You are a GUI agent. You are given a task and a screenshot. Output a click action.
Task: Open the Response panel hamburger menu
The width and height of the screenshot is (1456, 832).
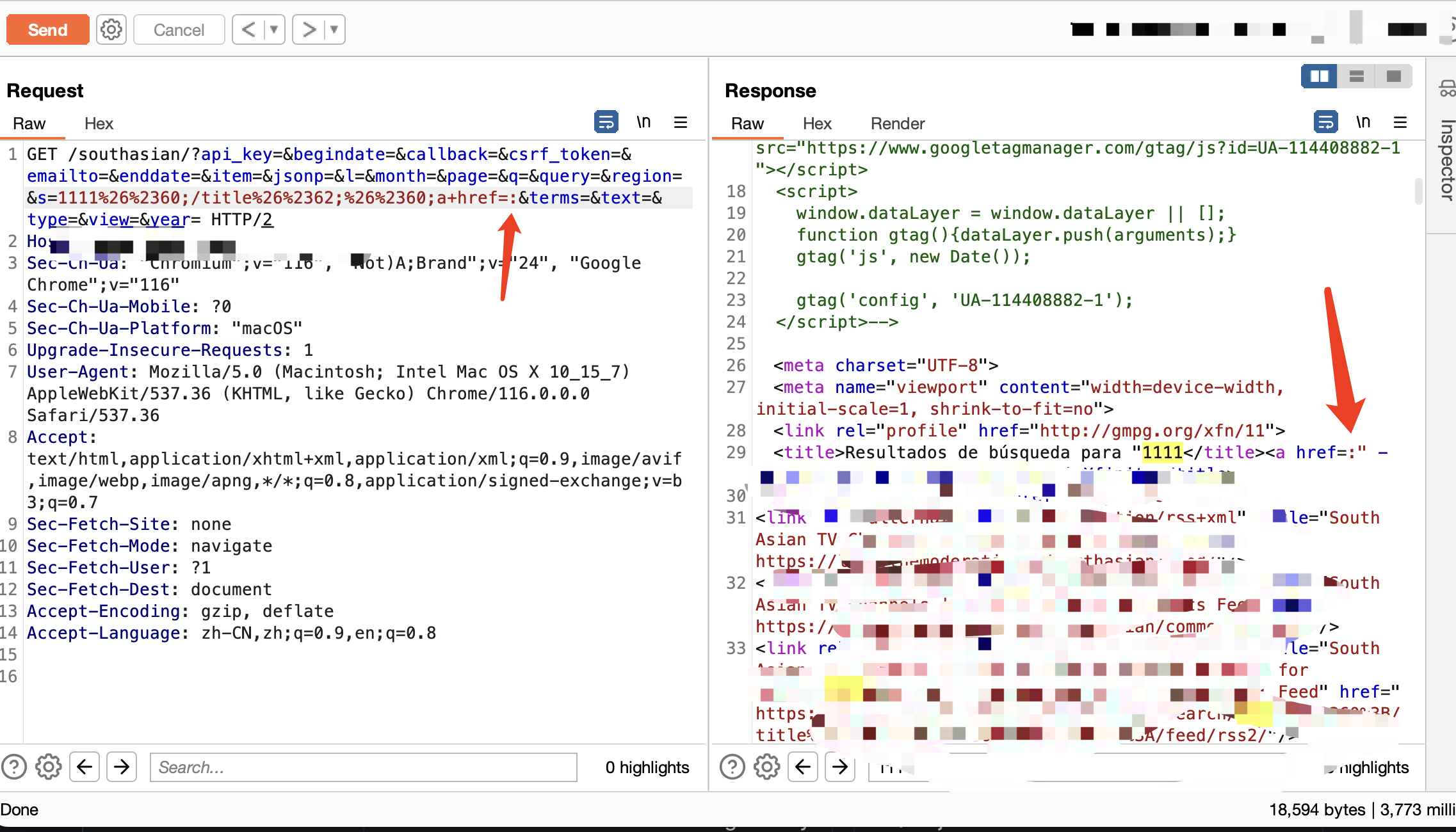pyautogui.click(x=1400, y=122)
